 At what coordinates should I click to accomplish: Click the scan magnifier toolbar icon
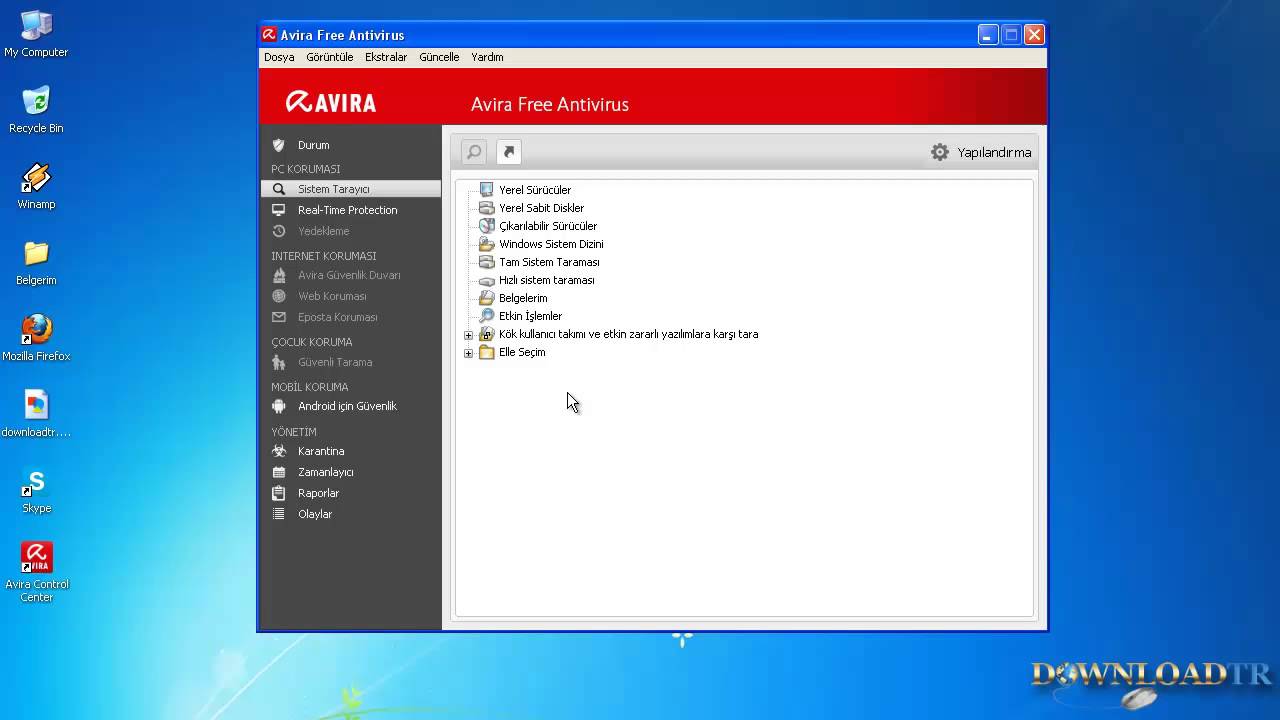474,152
